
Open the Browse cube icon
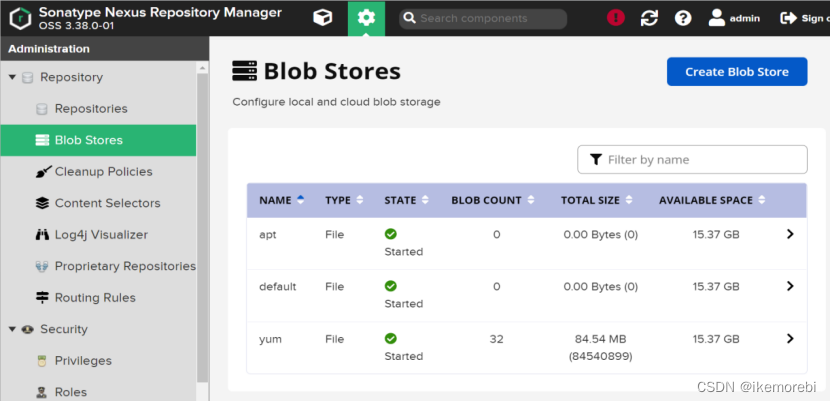[x=323, y=18]
